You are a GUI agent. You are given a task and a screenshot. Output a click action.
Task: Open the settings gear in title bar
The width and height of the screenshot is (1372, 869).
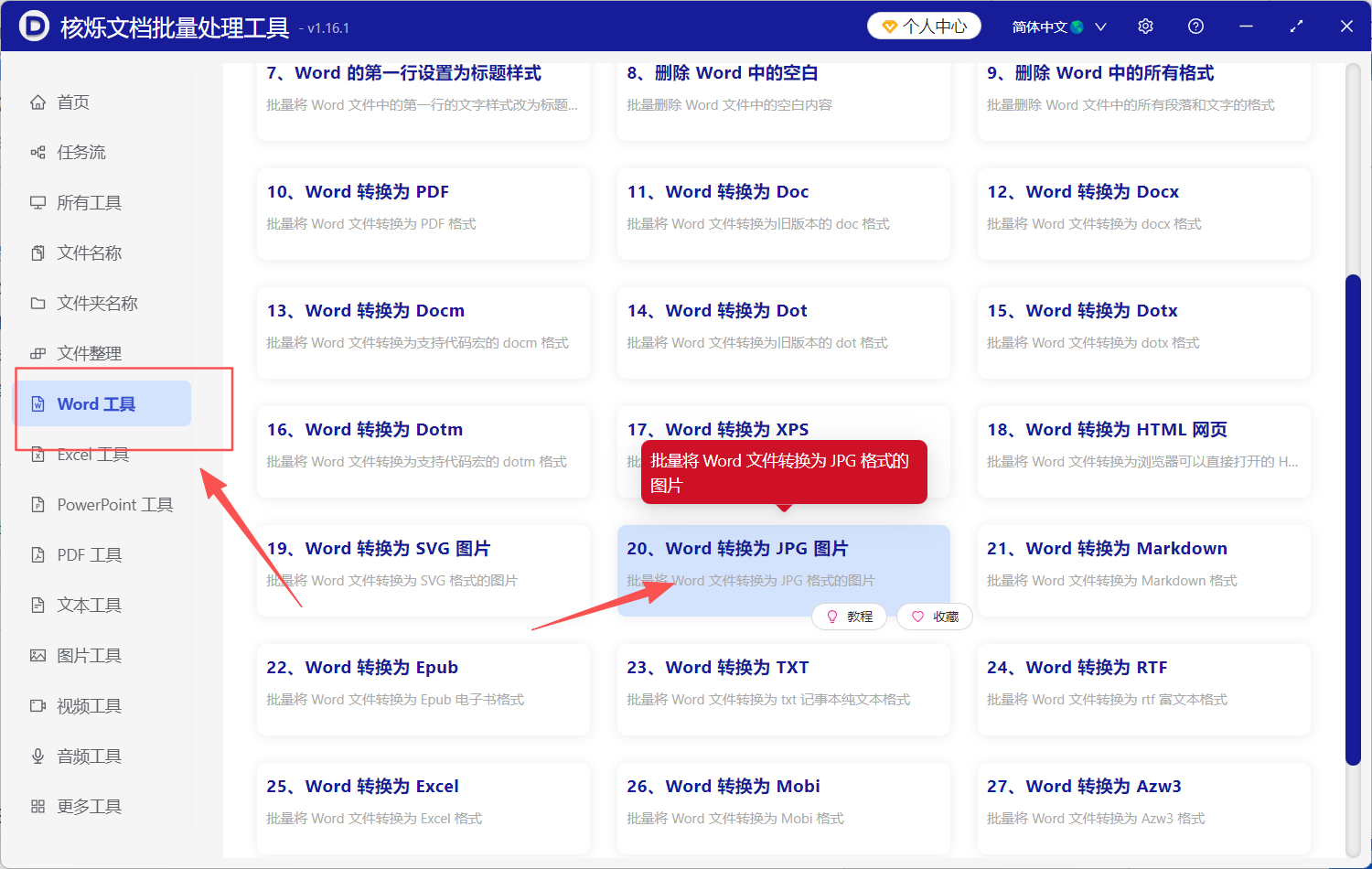tap(1145, 26)
